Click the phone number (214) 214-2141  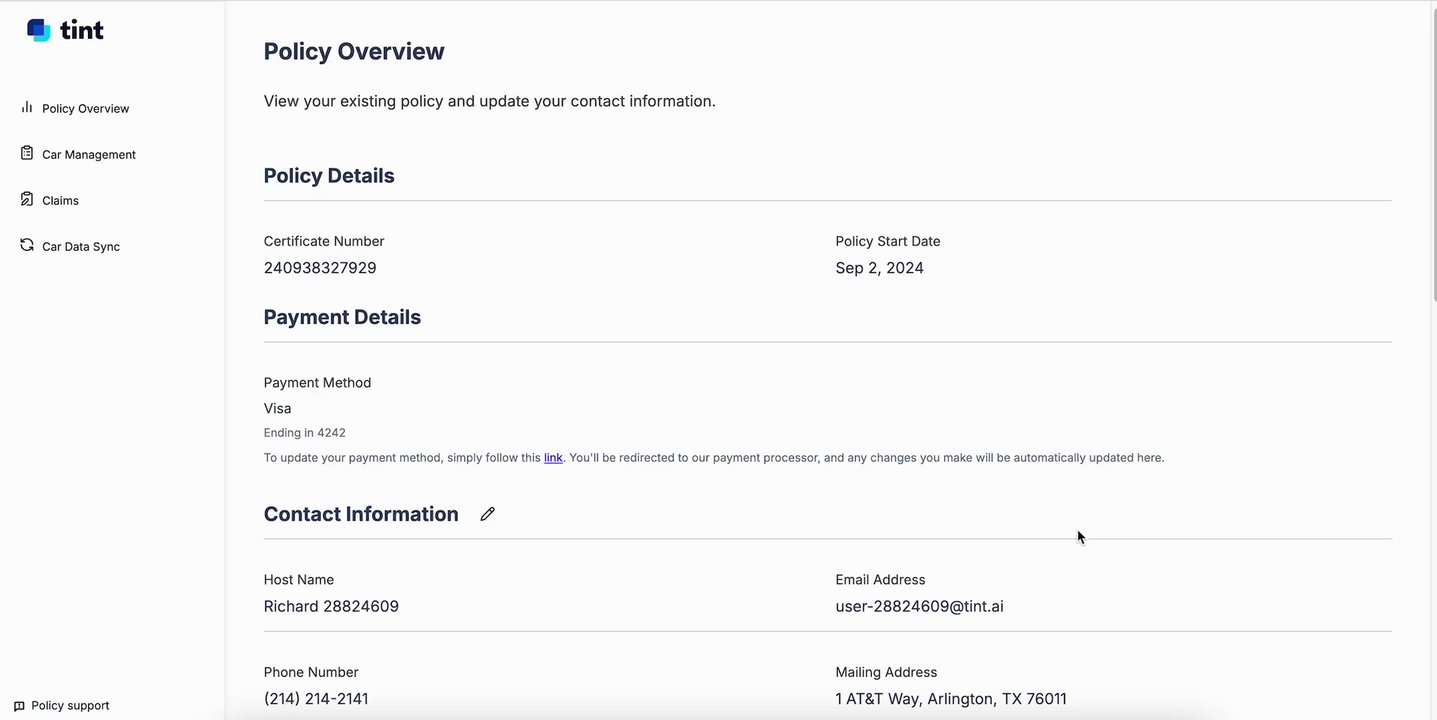coord(316,699)
